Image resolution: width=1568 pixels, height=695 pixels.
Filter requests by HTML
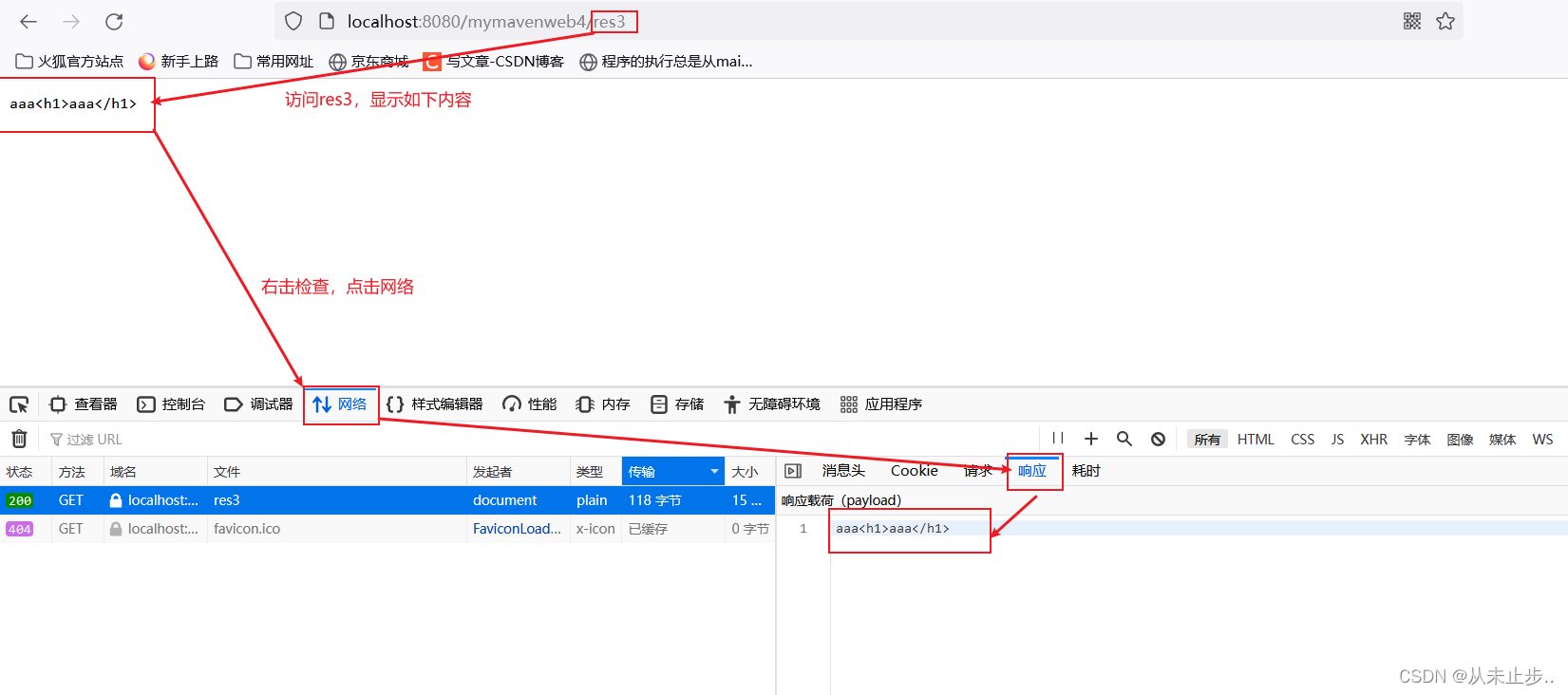1256,439
